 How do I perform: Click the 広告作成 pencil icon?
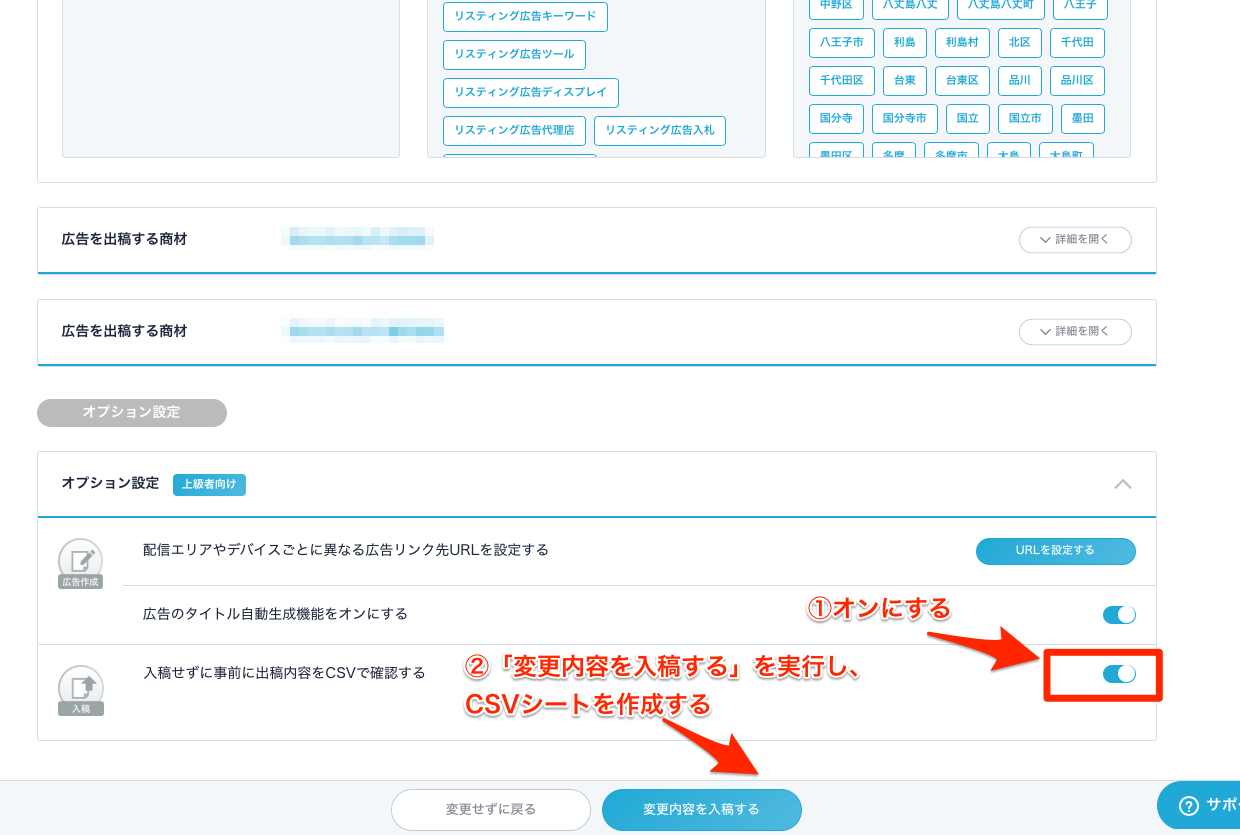pyautogui.click(x=81, y=562)
